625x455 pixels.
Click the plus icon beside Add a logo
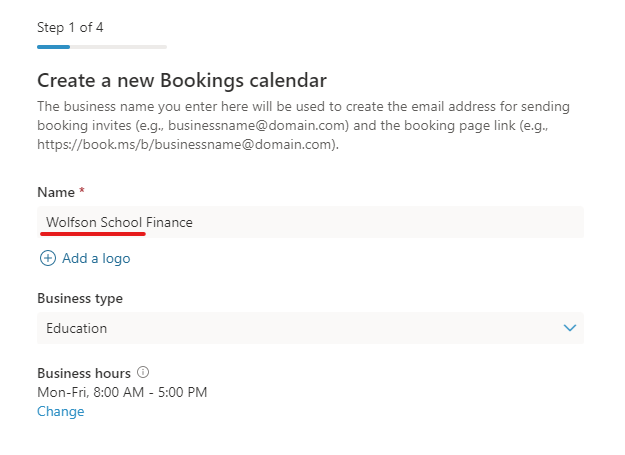click(47, 258)
